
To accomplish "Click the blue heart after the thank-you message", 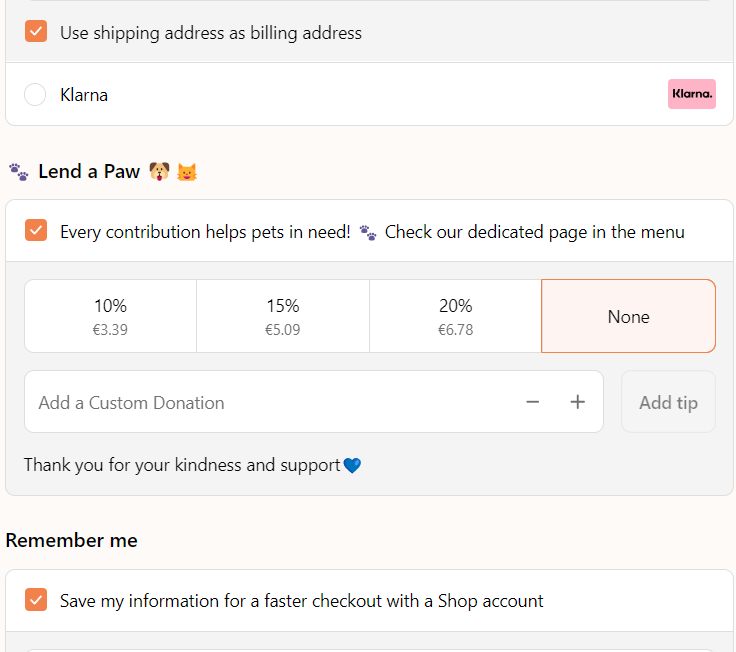I will click(352, 465).
